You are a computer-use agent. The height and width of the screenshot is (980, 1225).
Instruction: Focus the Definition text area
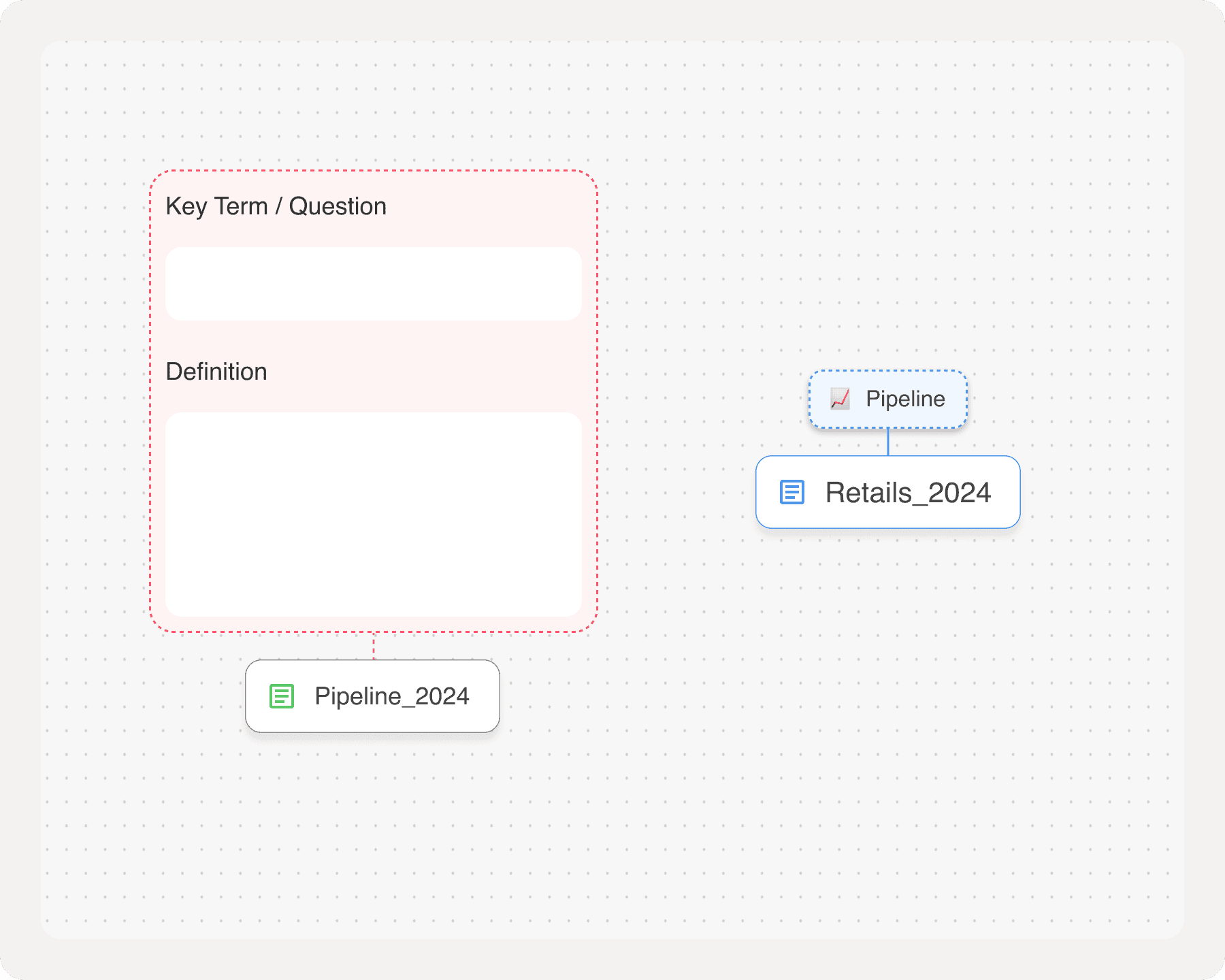[x=373, y=514]
